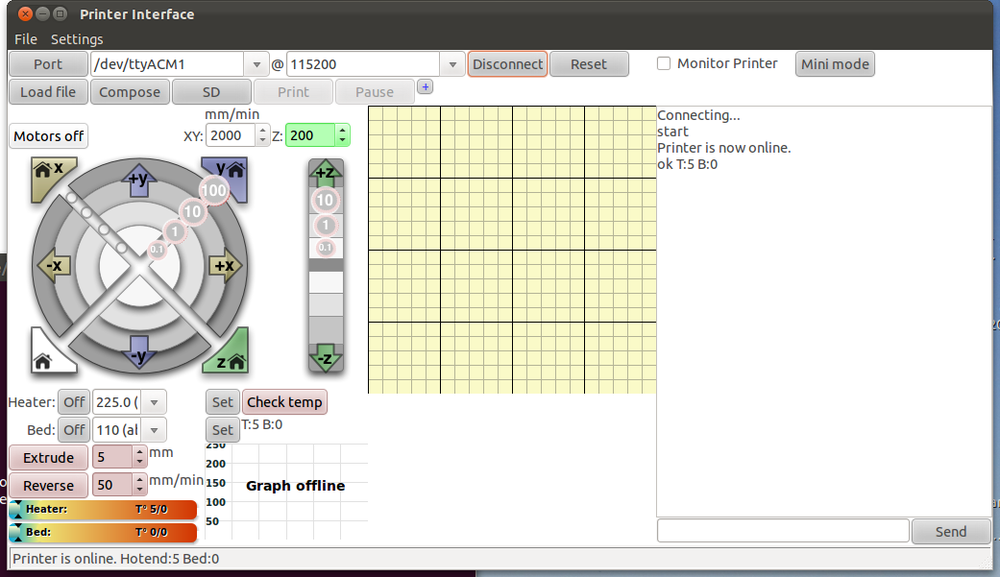Toggle the Bed Off button
1000x577 pixels.
74,430
